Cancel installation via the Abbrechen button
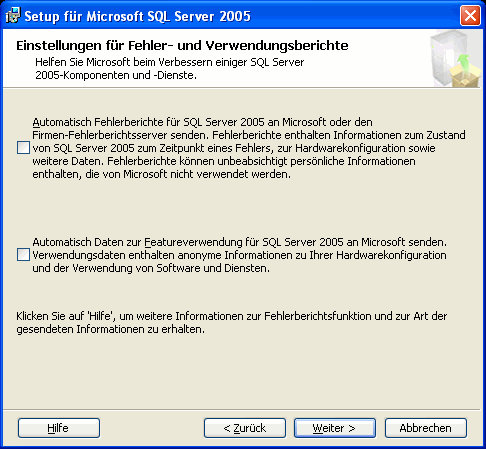This screenshot has height=449, width=486. (426, 428)
